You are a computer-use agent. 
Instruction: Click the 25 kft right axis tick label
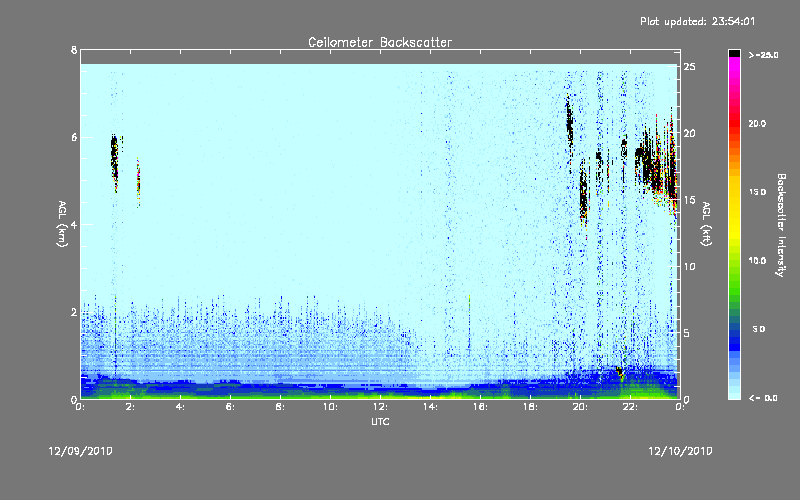[x=690, y=67]
